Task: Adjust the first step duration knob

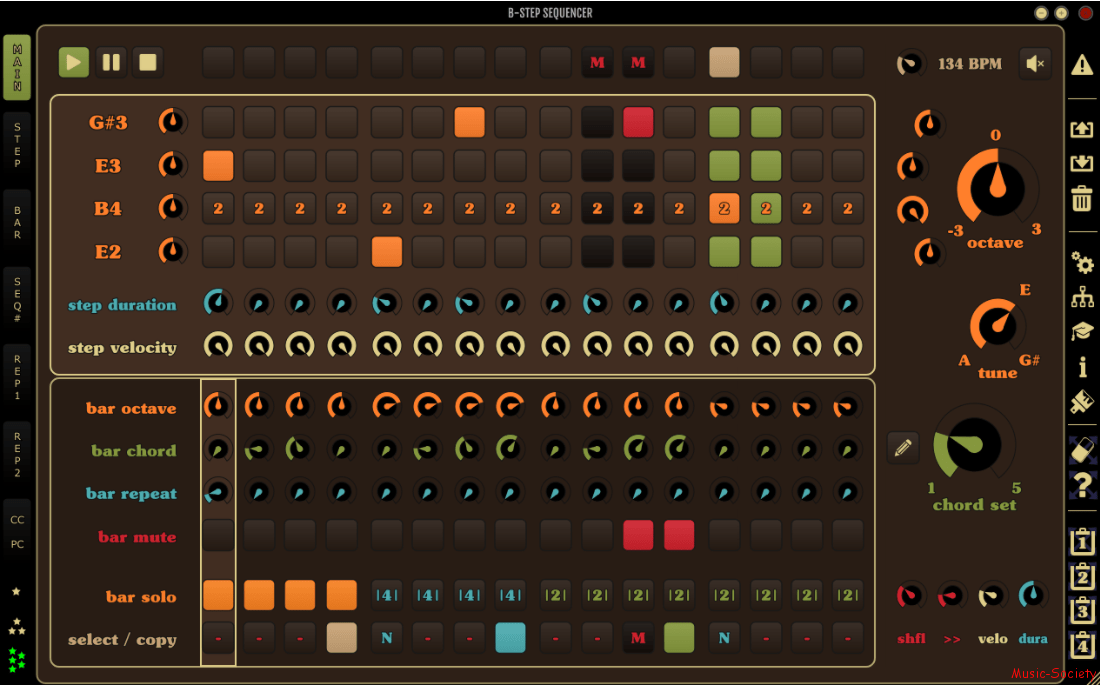Action: click(218, 302)
